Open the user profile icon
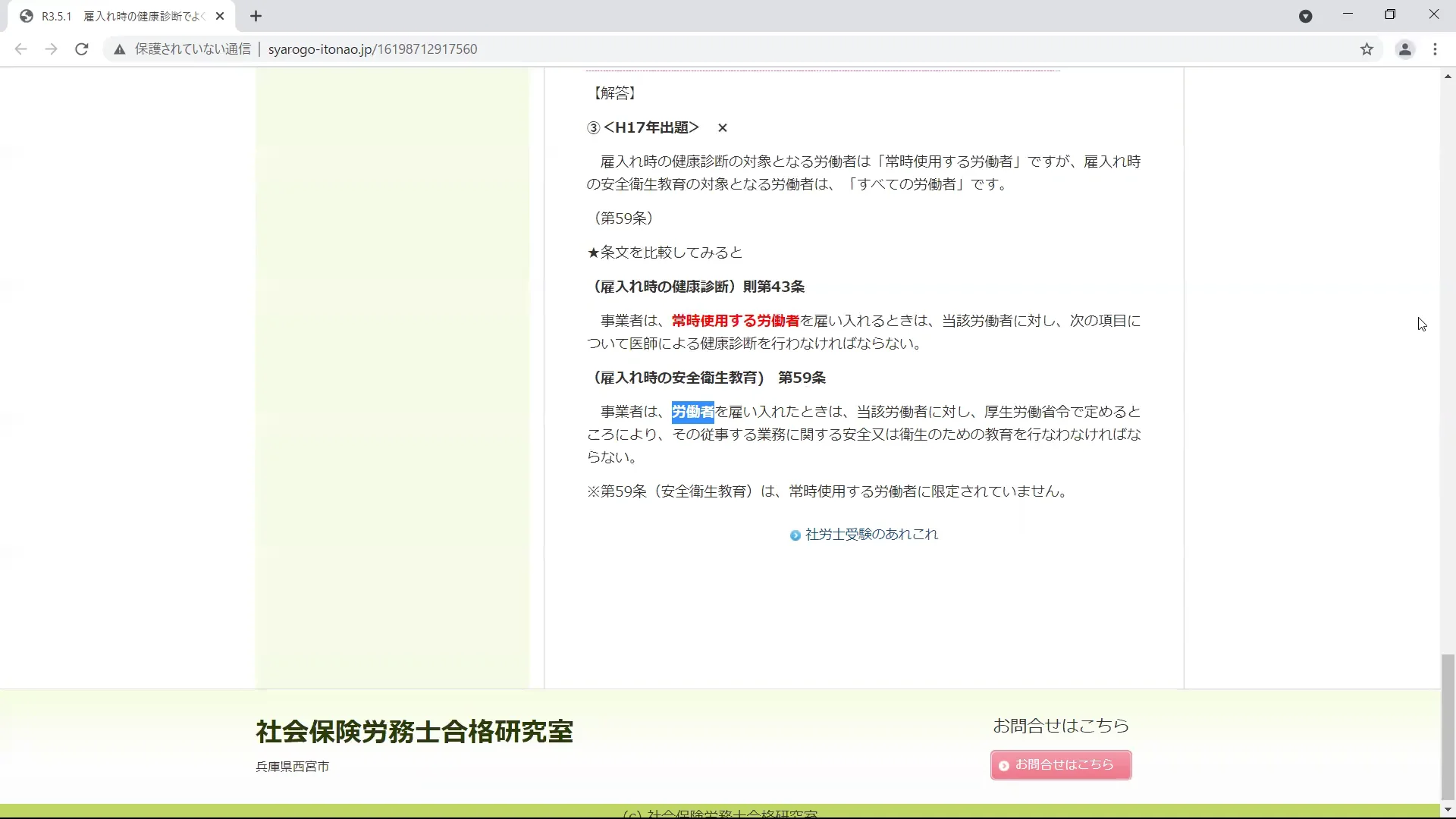1456x819 pixels. (1405, 49)
